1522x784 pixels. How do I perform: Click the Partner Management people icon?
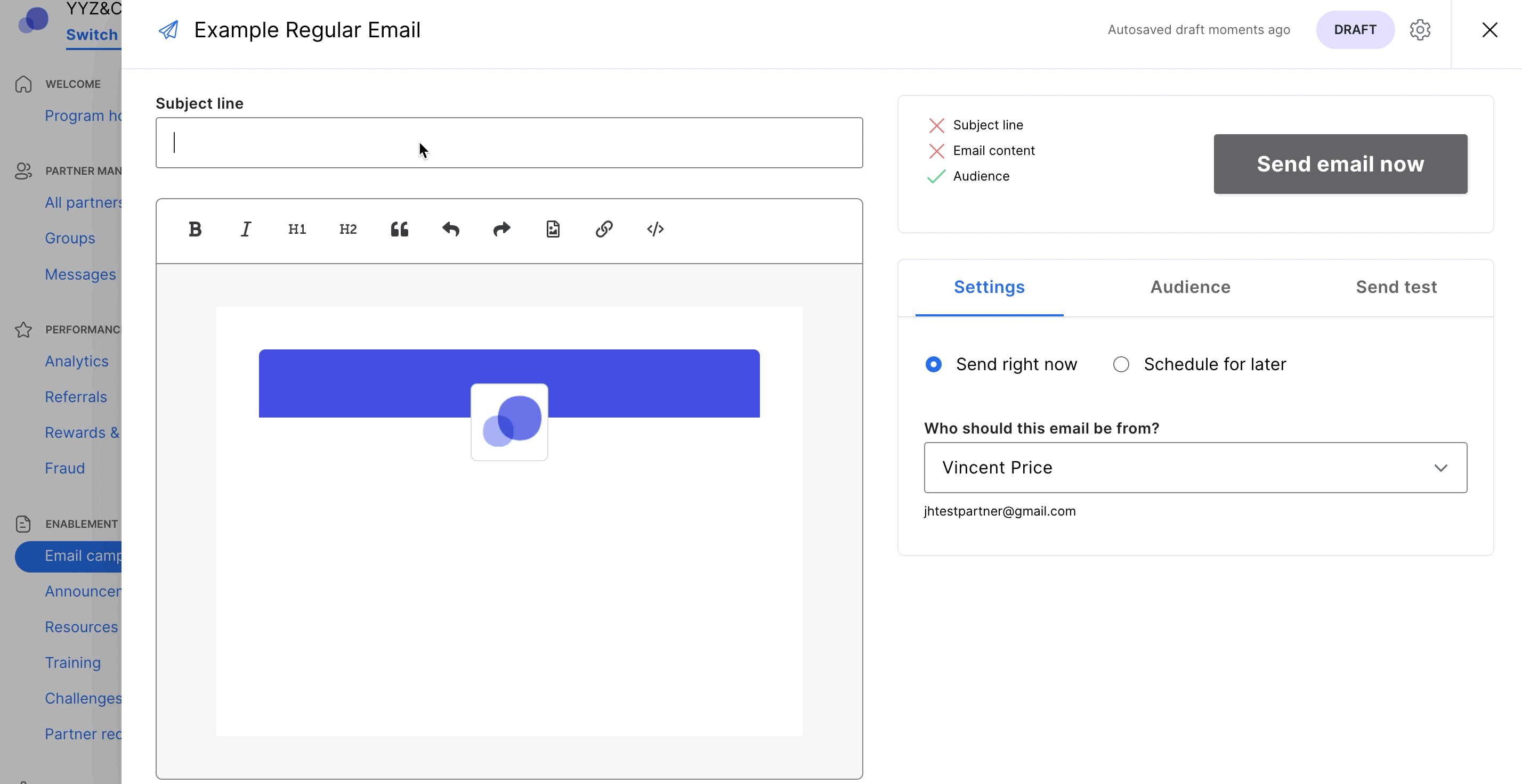point(23,170)
